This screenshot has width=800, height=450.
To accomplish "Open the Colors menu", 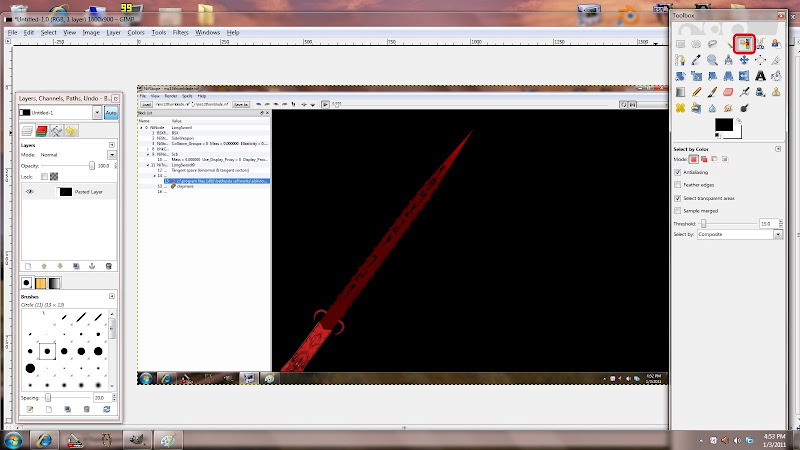I will click(x=135, y=32).
